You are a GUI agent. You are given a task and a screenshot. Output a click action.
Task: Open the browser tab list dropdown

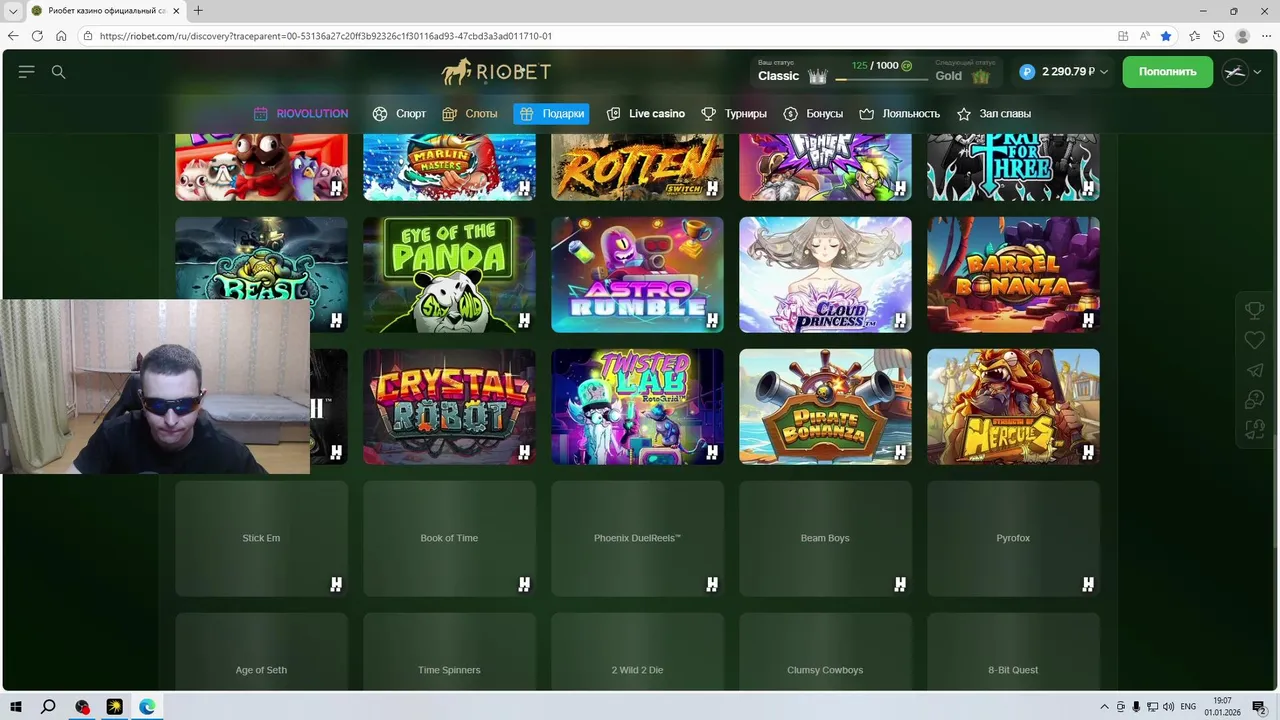point(13,11)
